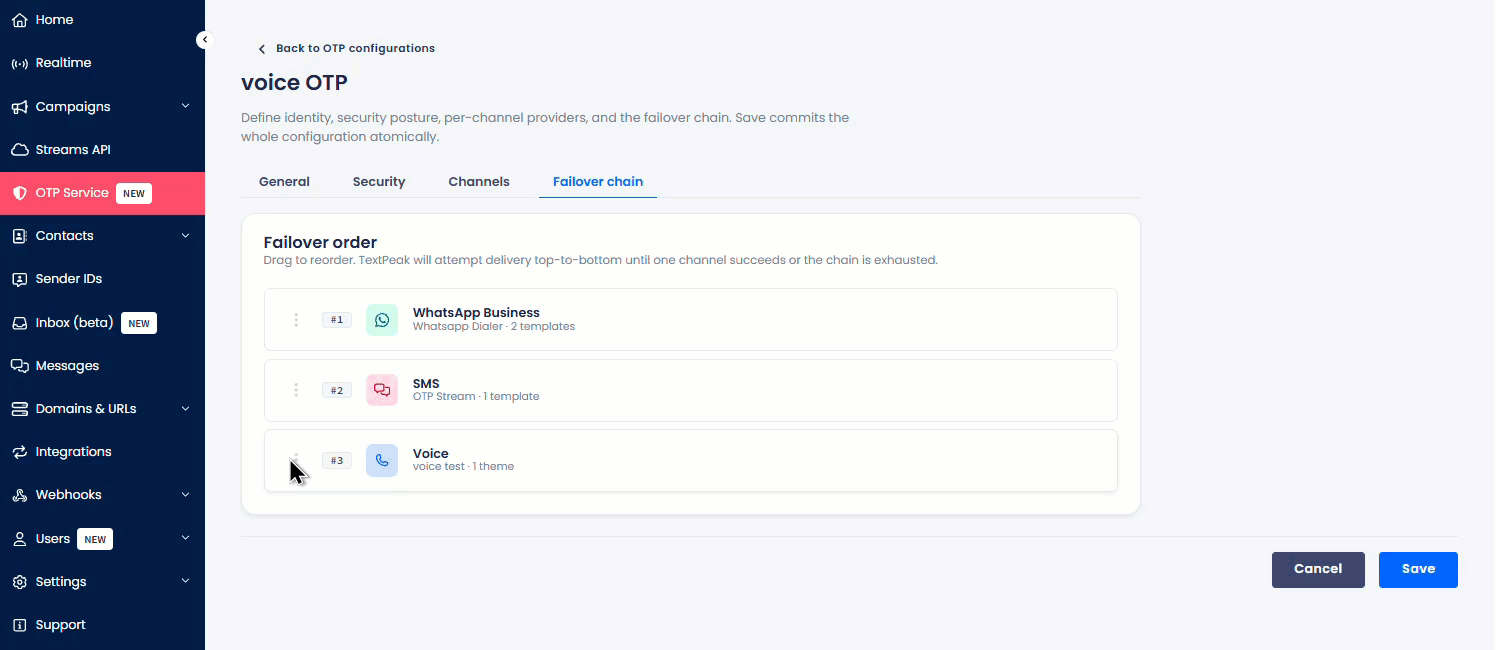Grab the WhatsApp Business row drag handle
The width and height of the screenshot is (1496, 650).
(296, 320)
